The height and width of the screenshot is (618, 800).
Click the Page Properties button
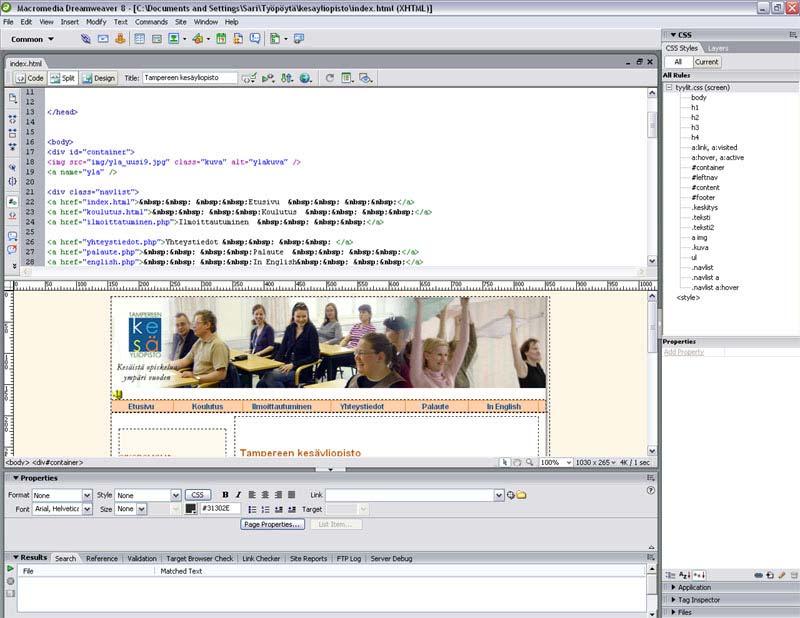pos(272,524)
